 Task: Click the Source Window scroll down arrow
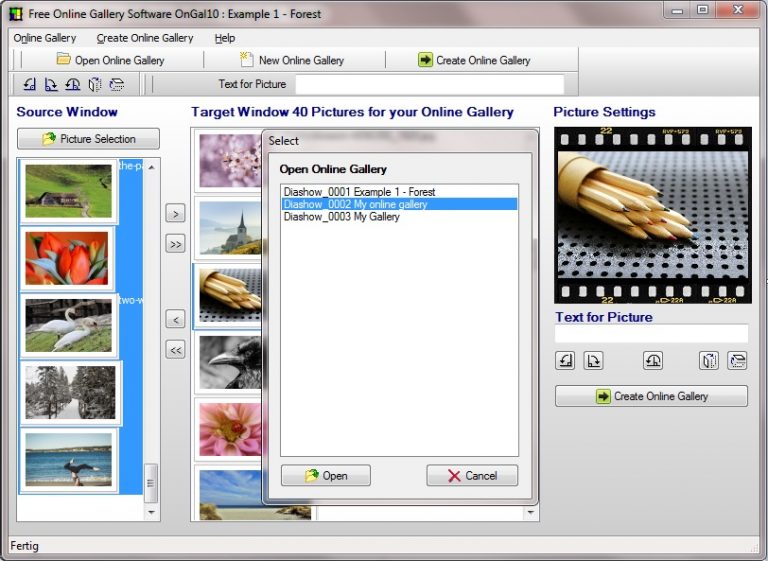151,512
